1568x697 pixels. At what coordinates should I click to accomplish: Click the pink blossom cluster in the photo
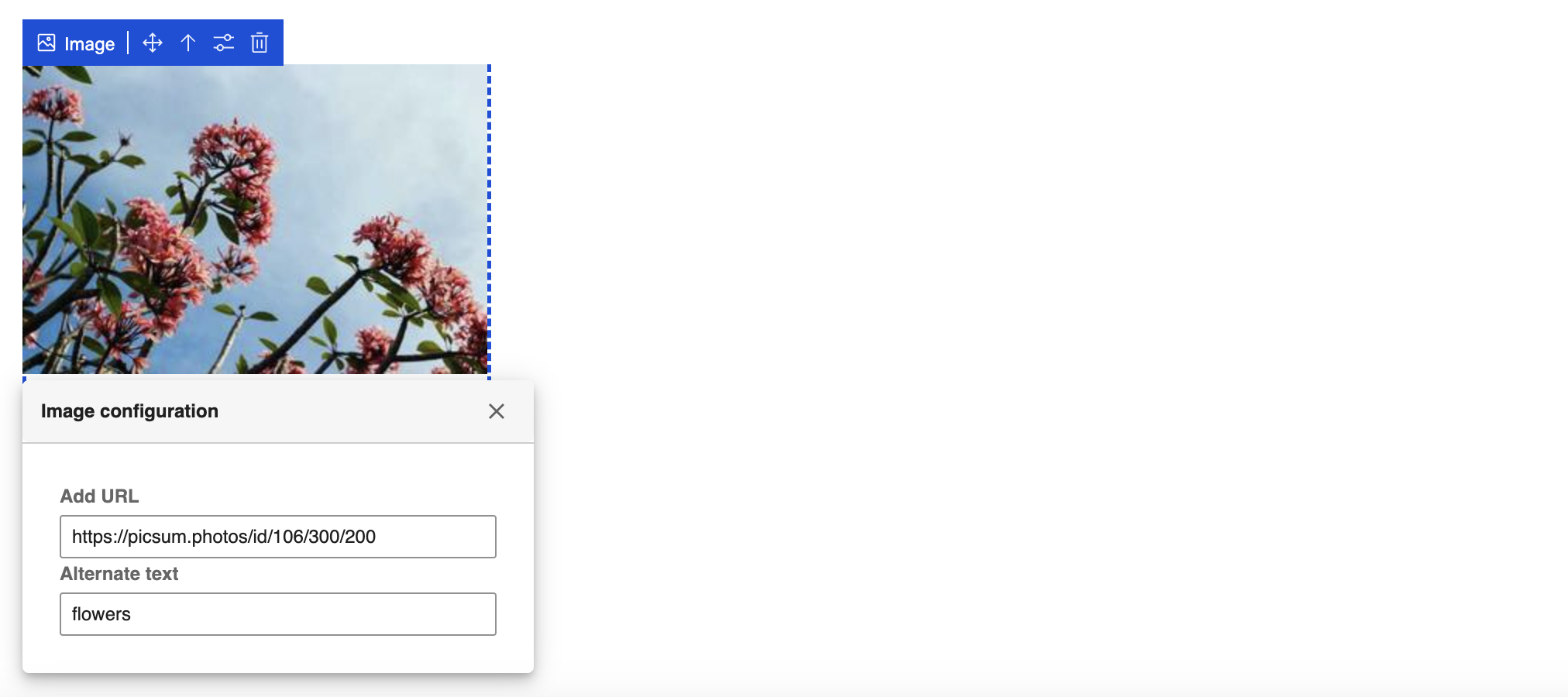coord(232,163)
